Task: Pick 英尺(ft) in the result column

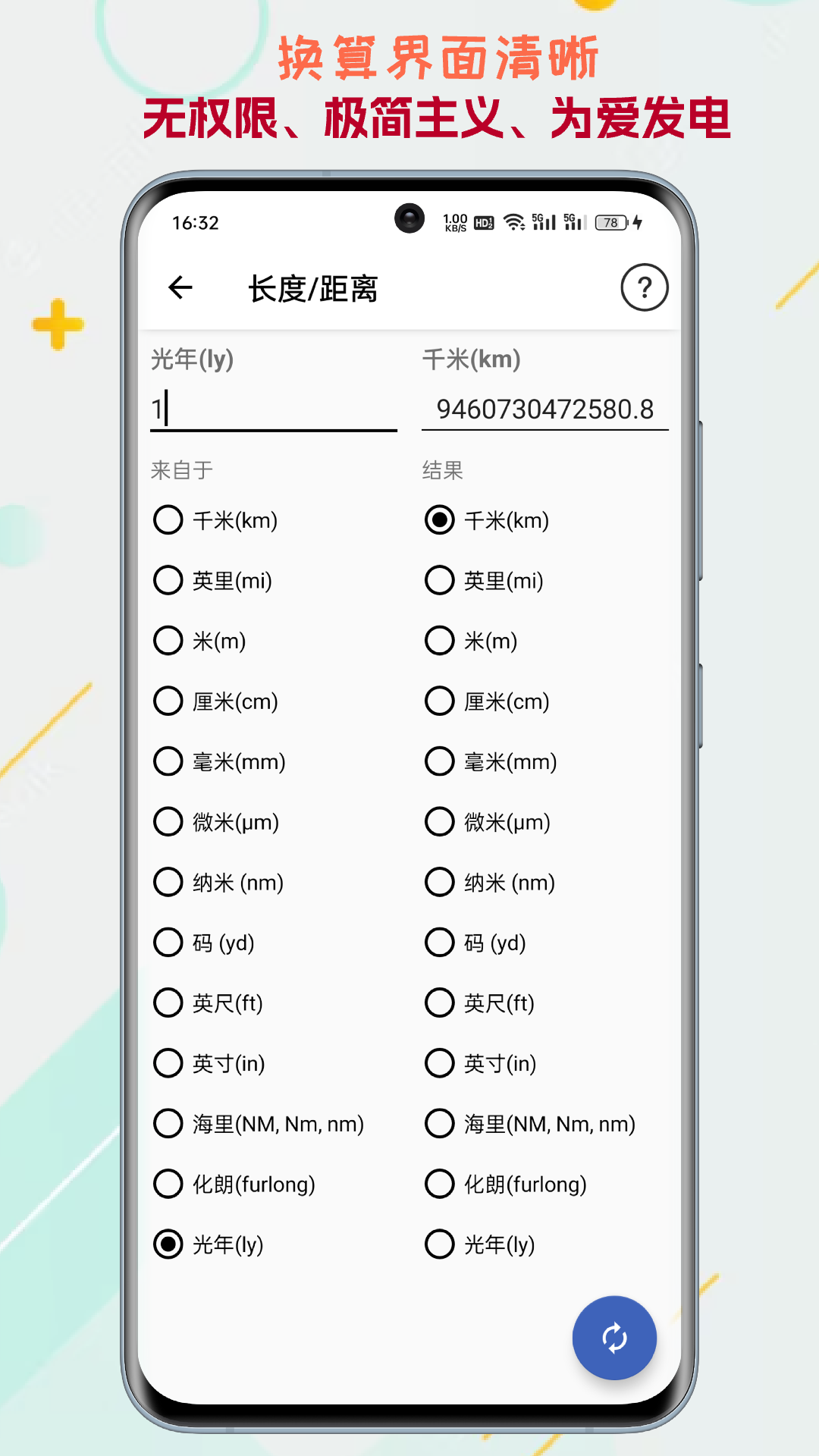Action: 440,1003
